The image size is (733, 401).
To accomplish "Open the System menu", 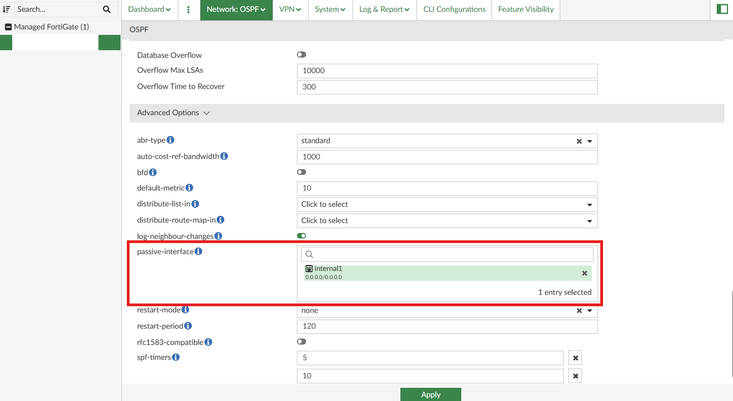I will coord(330,9).
